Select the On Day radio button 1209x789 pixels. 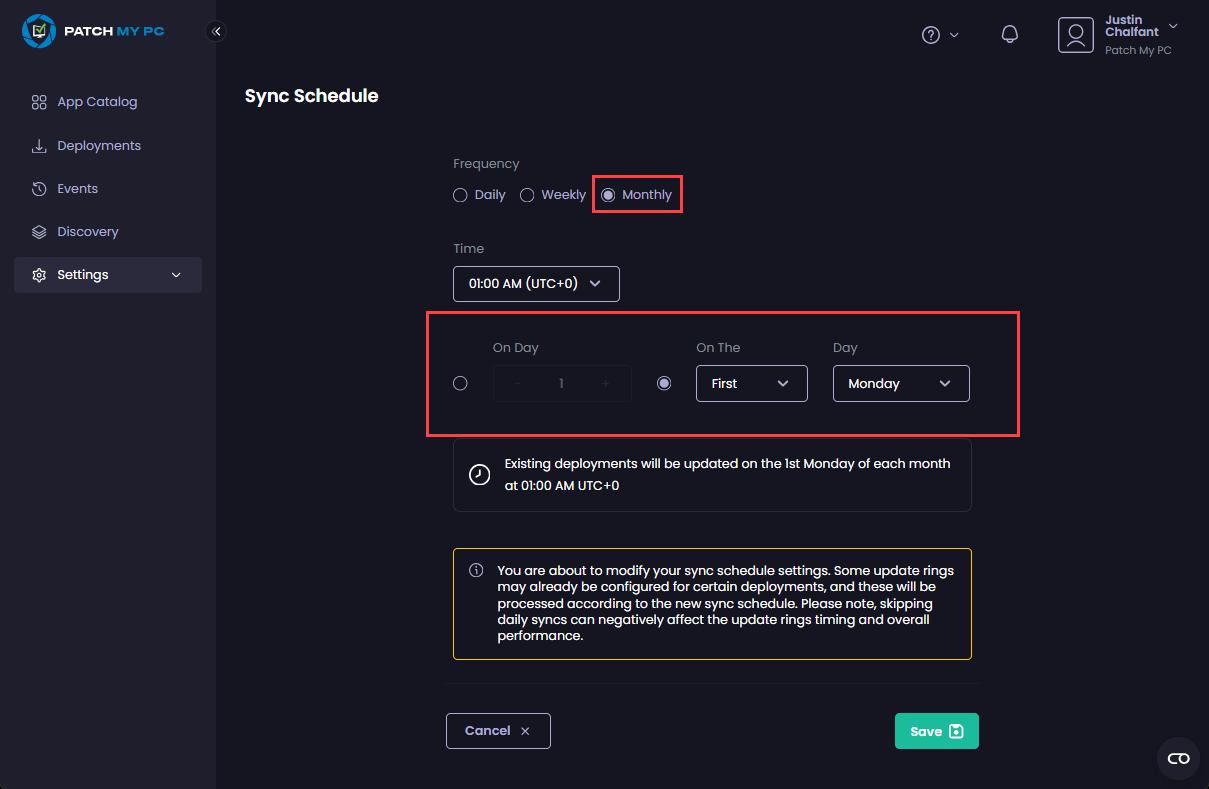[461, 383]
